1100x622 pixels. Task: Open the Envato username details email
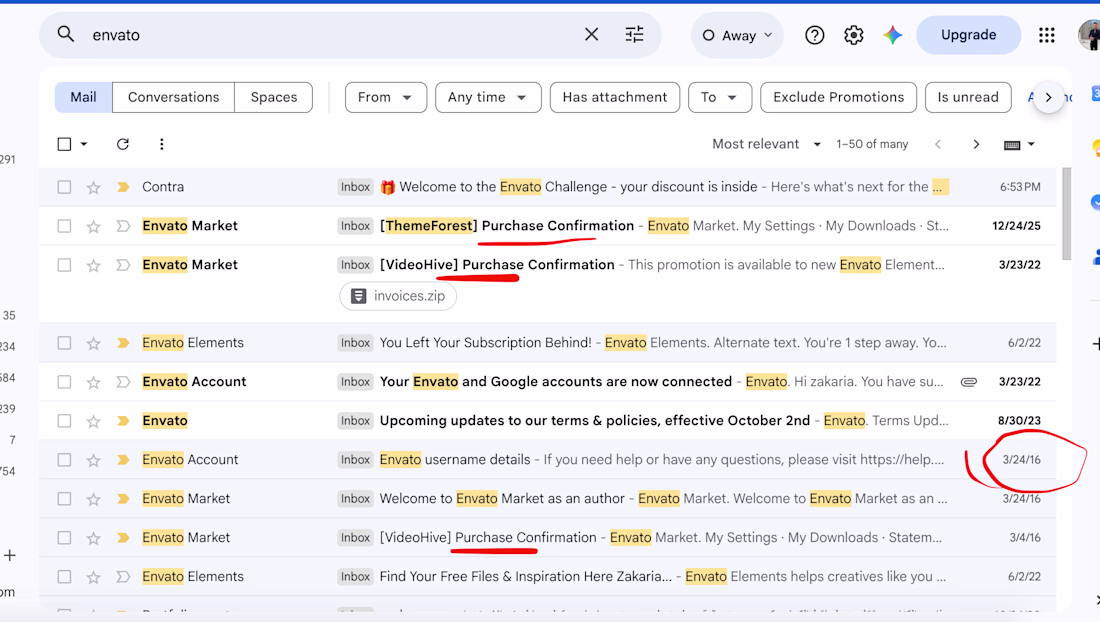coord(547,460)
